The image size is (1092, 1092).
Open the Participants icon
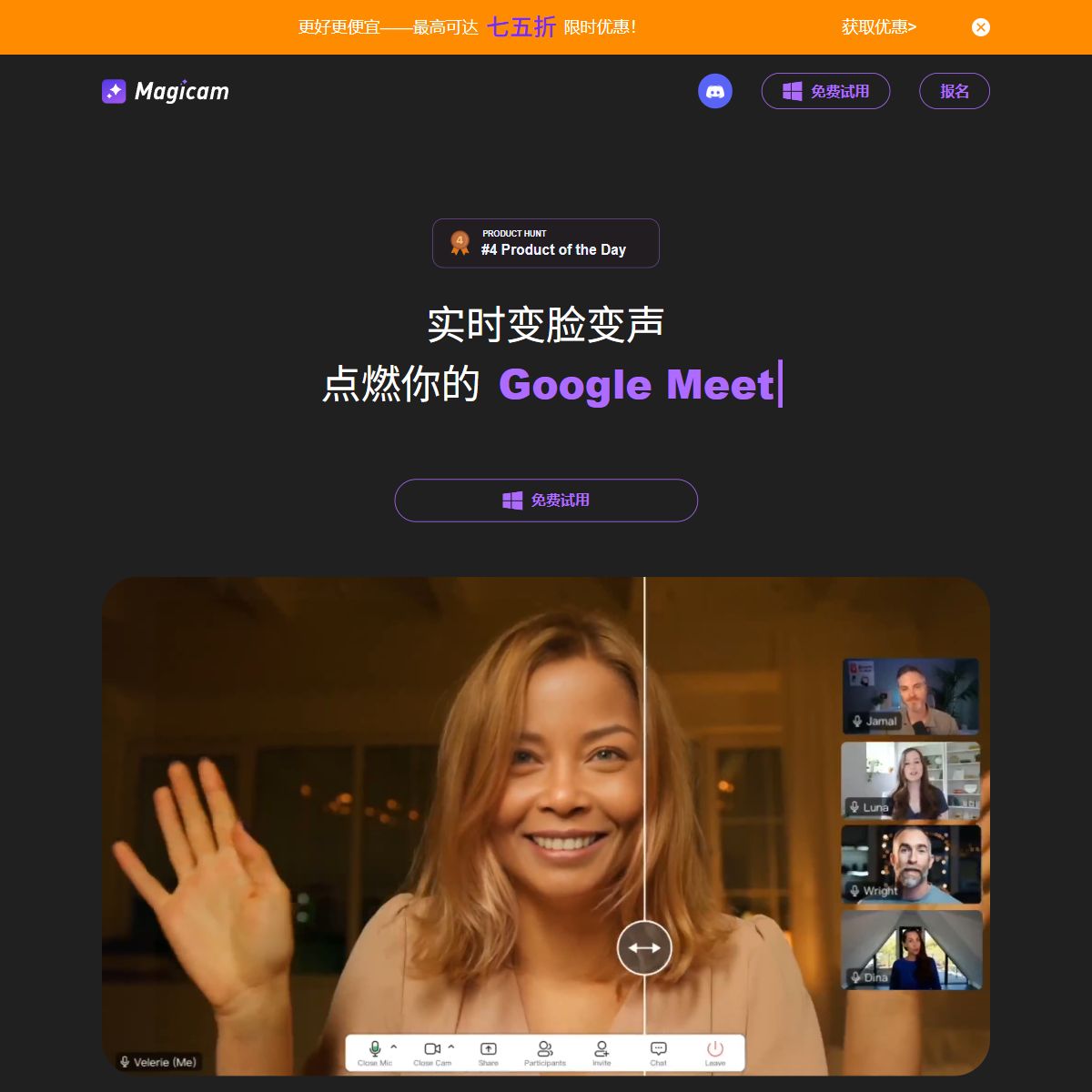point(545,1049)
